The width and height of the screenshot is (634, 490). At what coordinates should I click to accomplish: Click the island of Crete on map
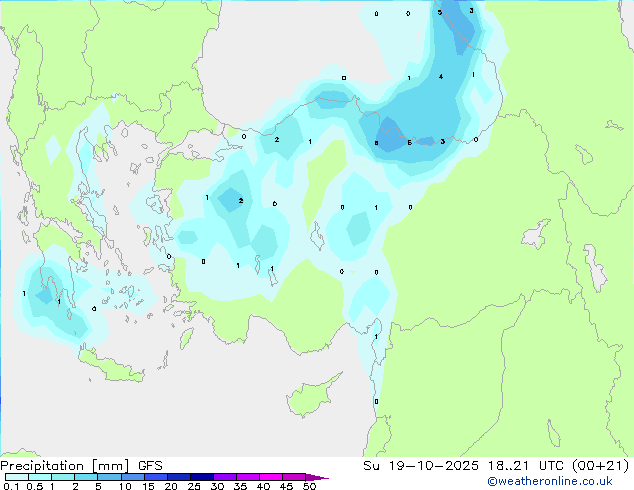110,367
